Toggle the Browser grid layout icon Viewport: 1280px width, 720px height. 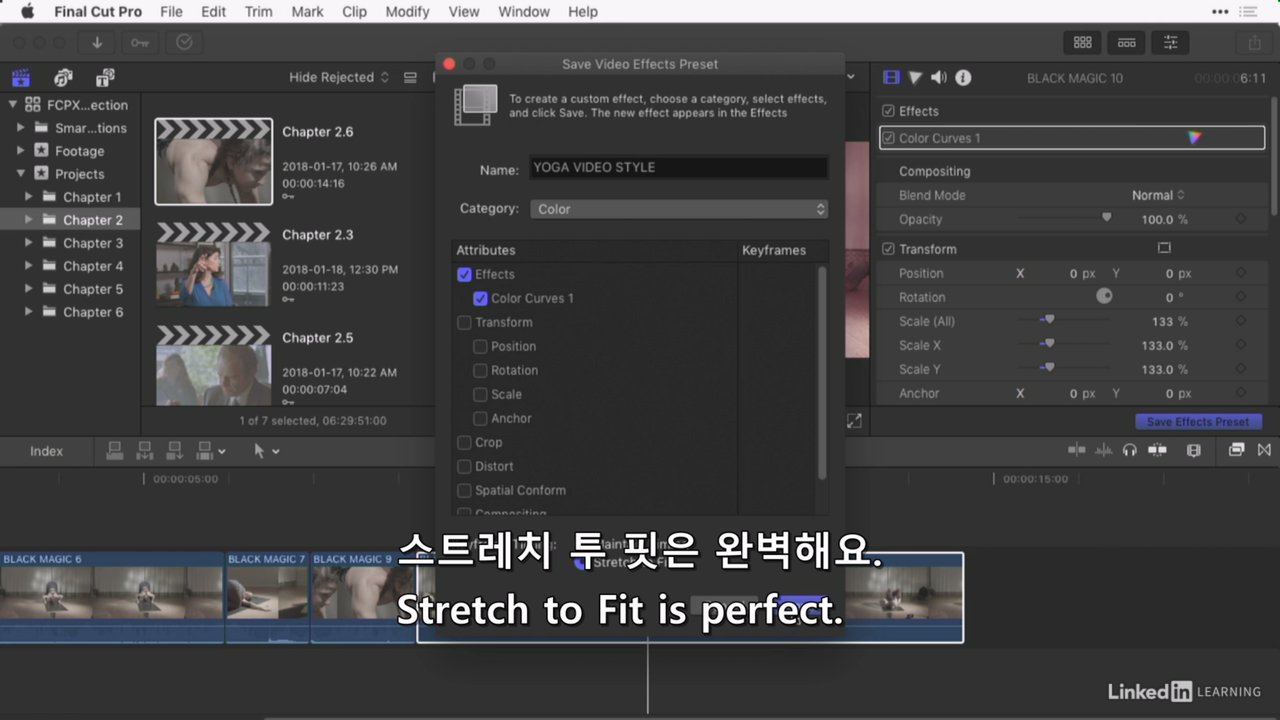(x=1083, y=42)
